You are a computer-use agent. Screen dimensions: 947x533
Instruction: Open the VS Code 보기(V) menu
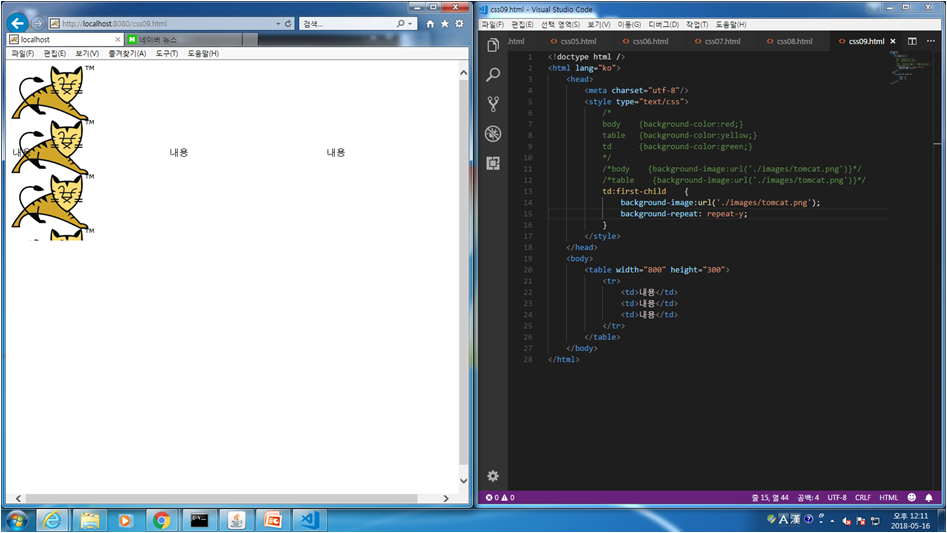(599, 24)
